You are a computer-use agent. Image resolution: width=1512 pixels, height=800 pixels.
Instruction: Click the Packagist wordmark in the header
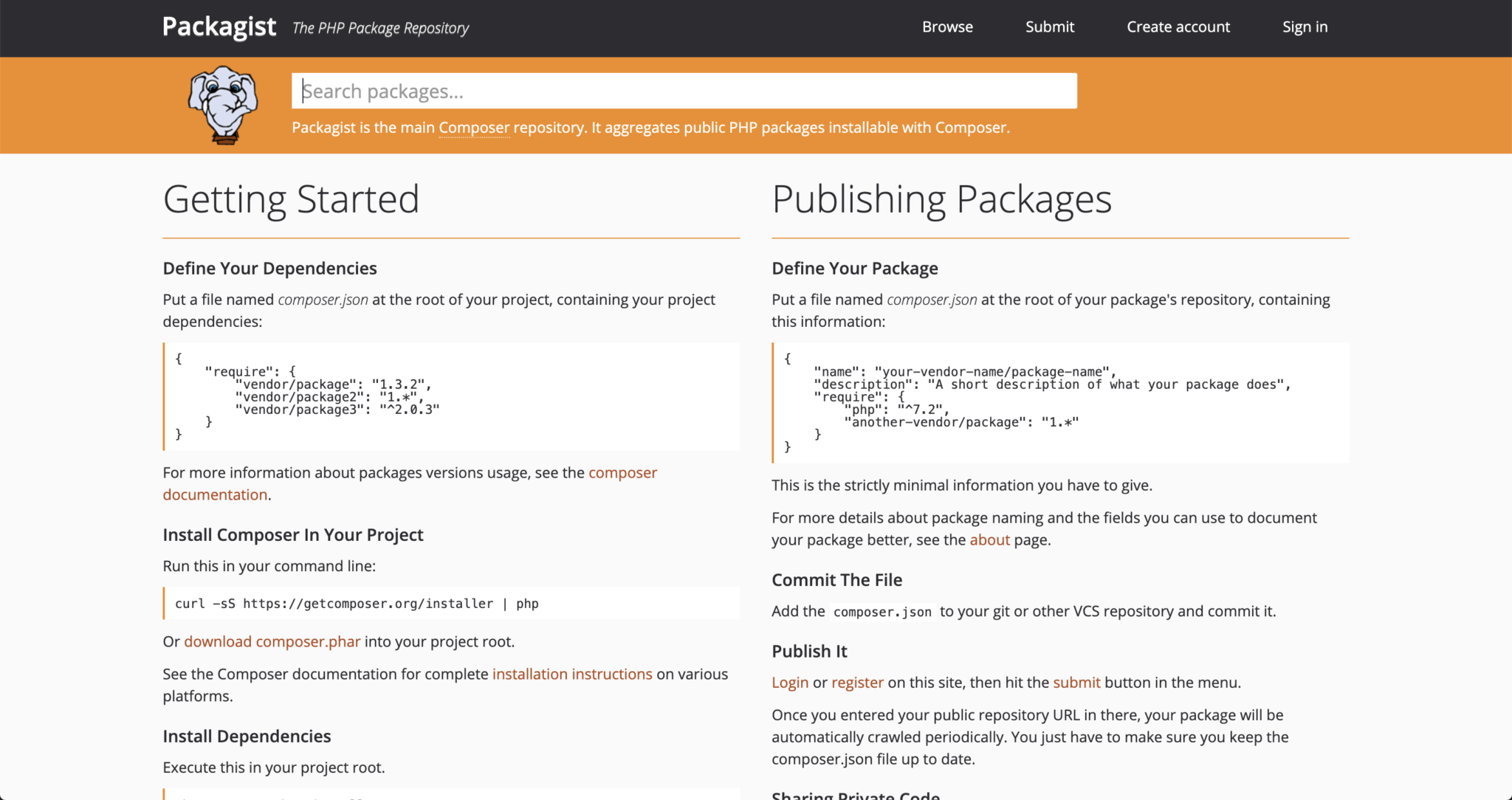coord(219,27)
